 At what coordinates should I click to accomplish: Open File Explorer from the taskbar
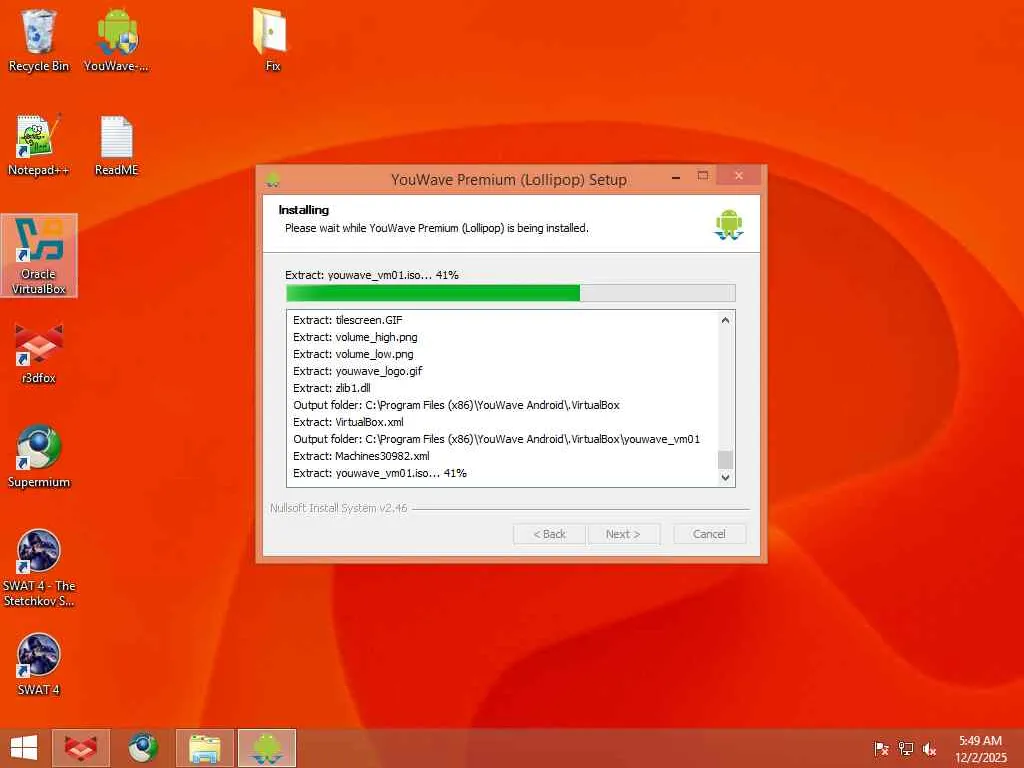click(x=204, y=748)
